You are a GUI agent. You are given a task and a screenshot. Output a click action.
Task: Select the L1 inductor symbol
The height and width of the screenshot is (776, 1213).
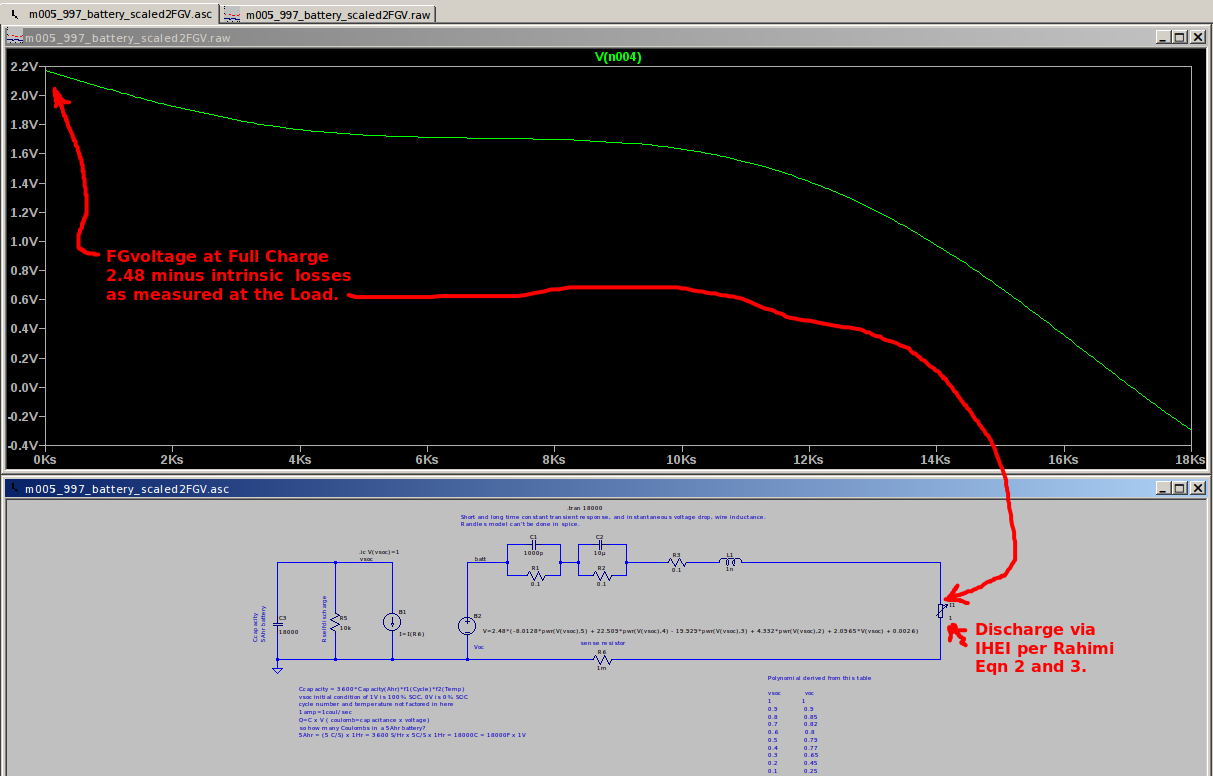click(x=730, y=563)
